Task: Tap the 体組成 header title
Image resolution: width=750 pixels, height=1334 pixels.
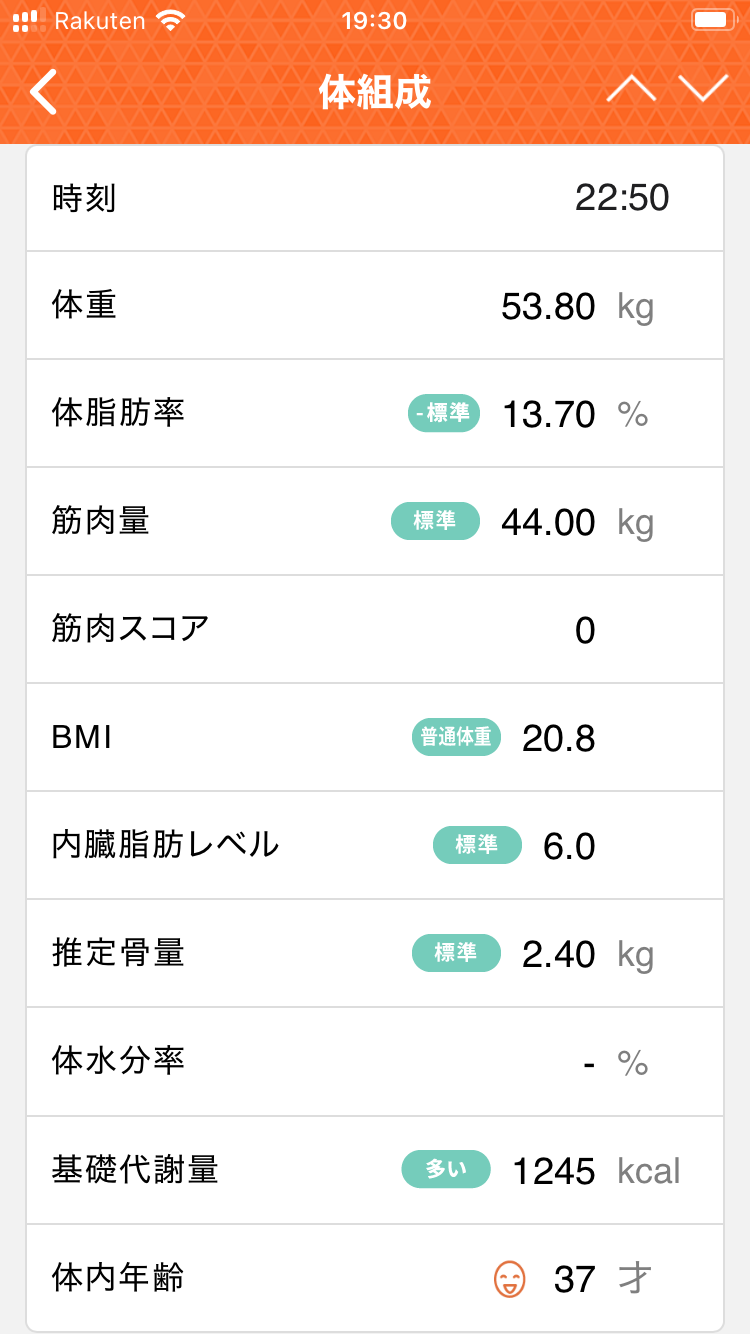Action: point(375,92)
